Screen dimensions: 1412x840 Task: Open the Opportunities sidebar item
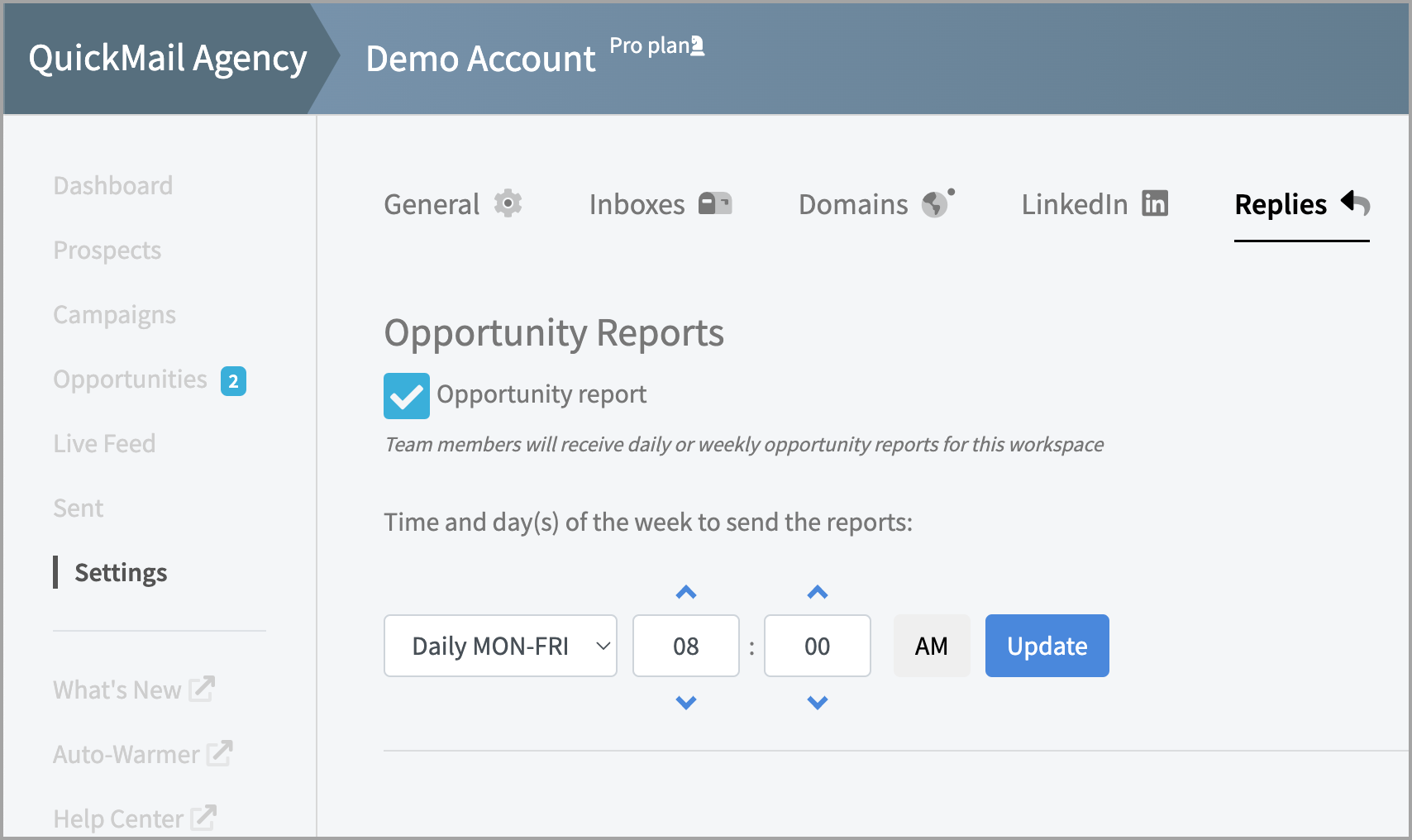point(131,379)
